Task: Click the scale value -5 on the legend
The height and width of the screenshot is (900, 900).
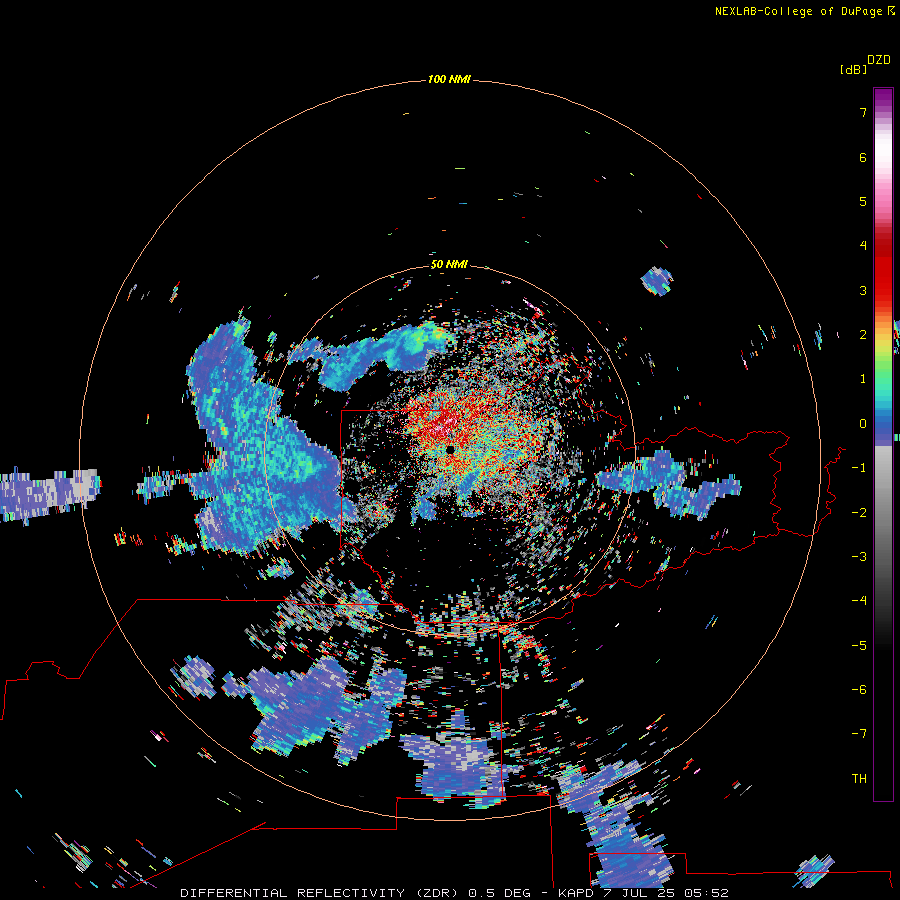Action: 859,646
